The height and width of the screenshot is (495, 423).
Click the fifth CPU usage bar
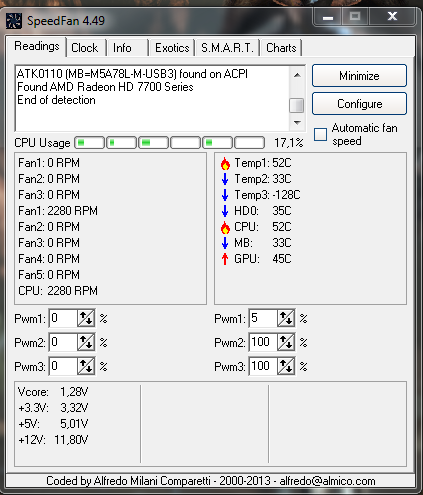tap(217, 143)
